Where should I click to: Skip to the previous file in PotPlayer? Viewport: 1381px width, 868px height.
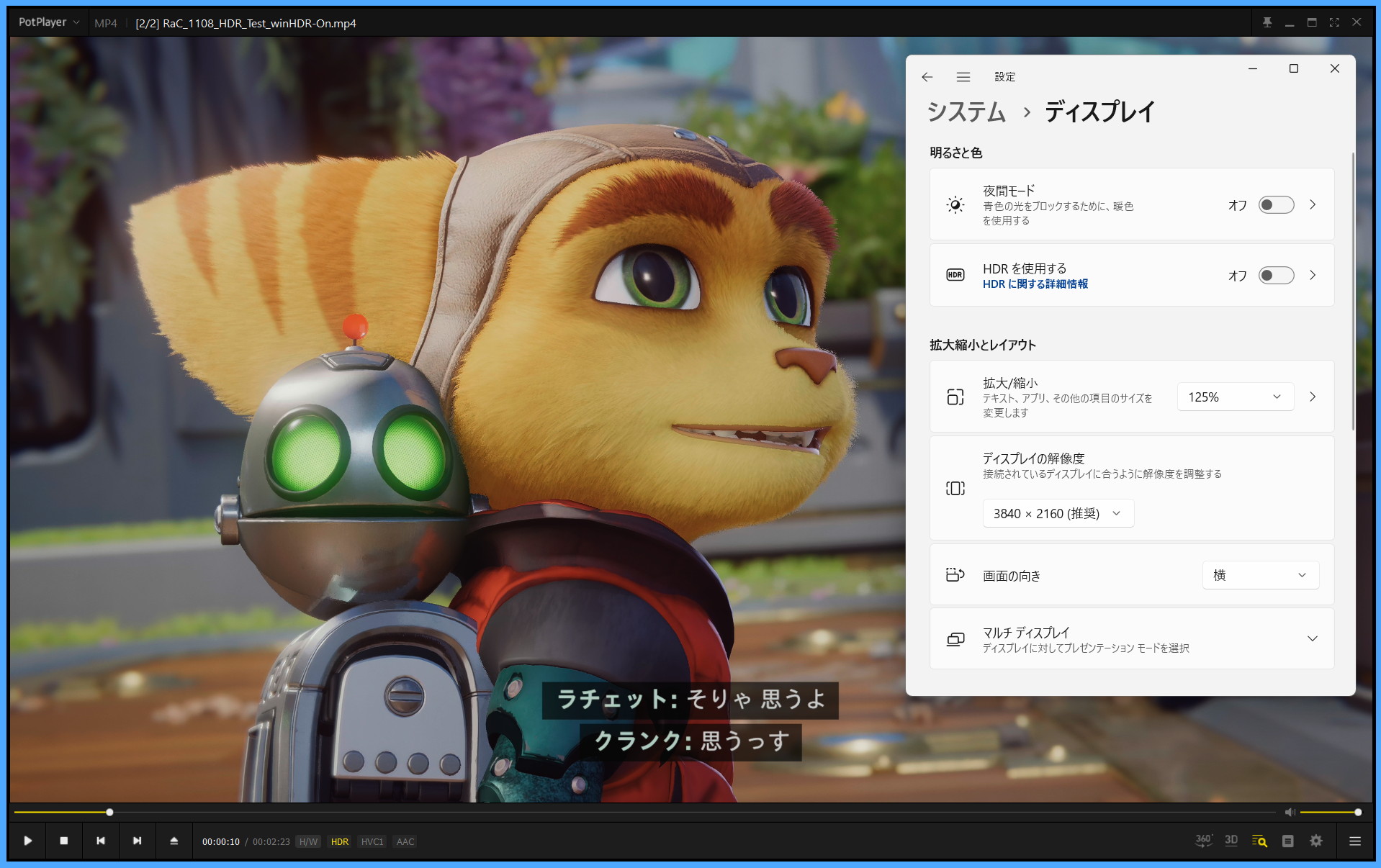(101, 841)
